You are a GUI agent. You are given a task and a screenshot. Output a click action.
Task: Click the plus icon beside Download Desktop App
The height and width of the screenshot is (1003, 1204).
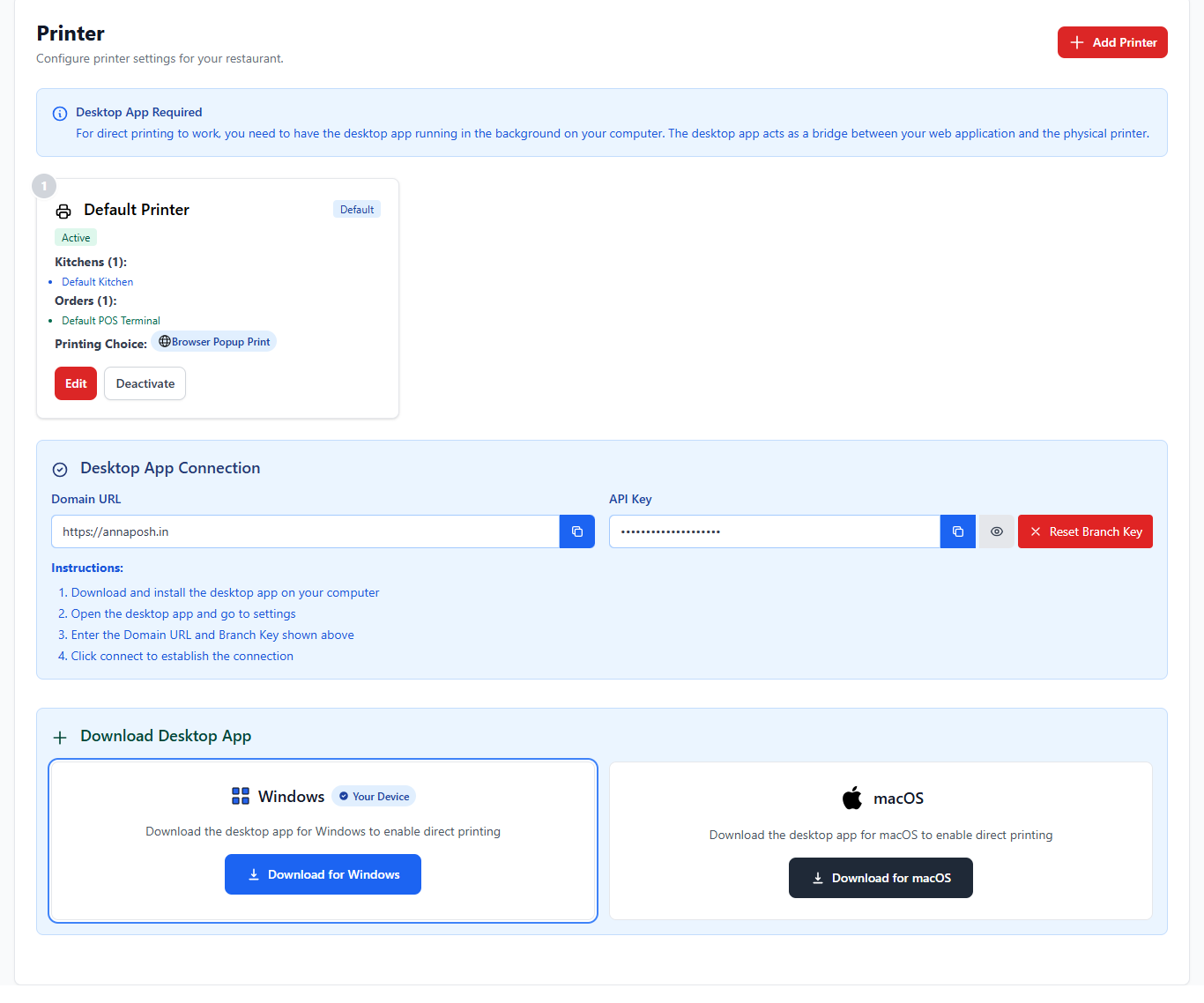click(x=60, y=738)
